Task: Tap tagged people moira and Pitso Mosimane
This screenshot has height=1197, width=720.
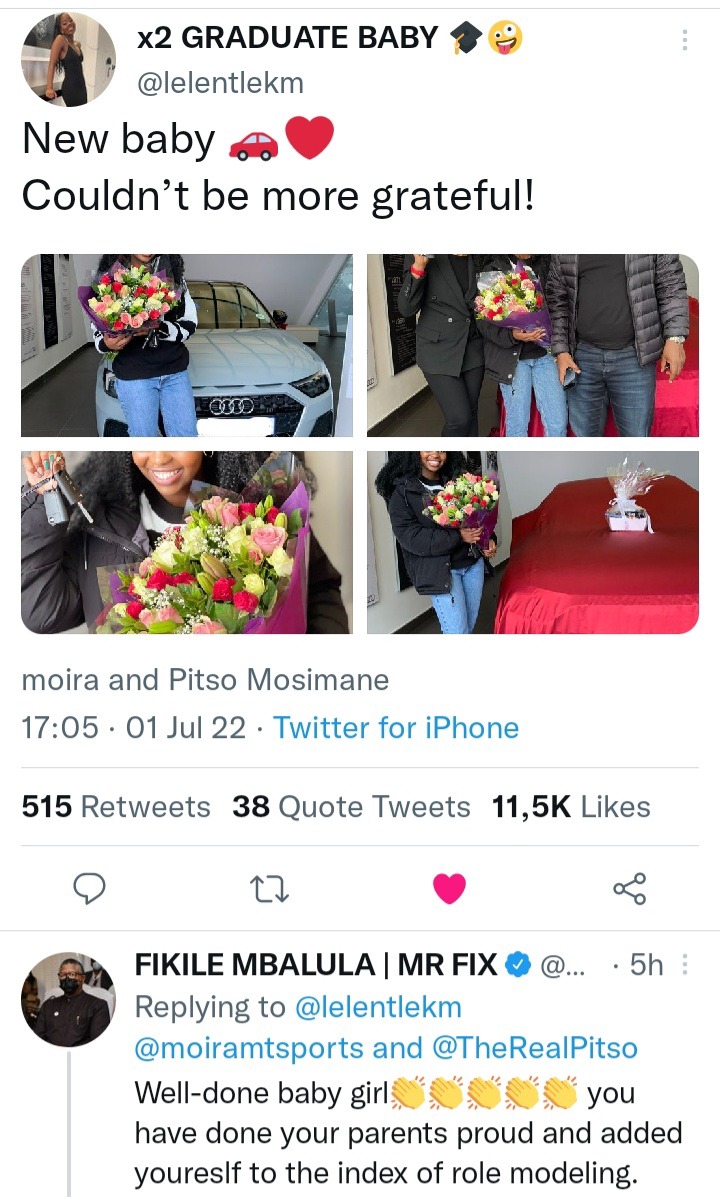Action: click(205, 679)
